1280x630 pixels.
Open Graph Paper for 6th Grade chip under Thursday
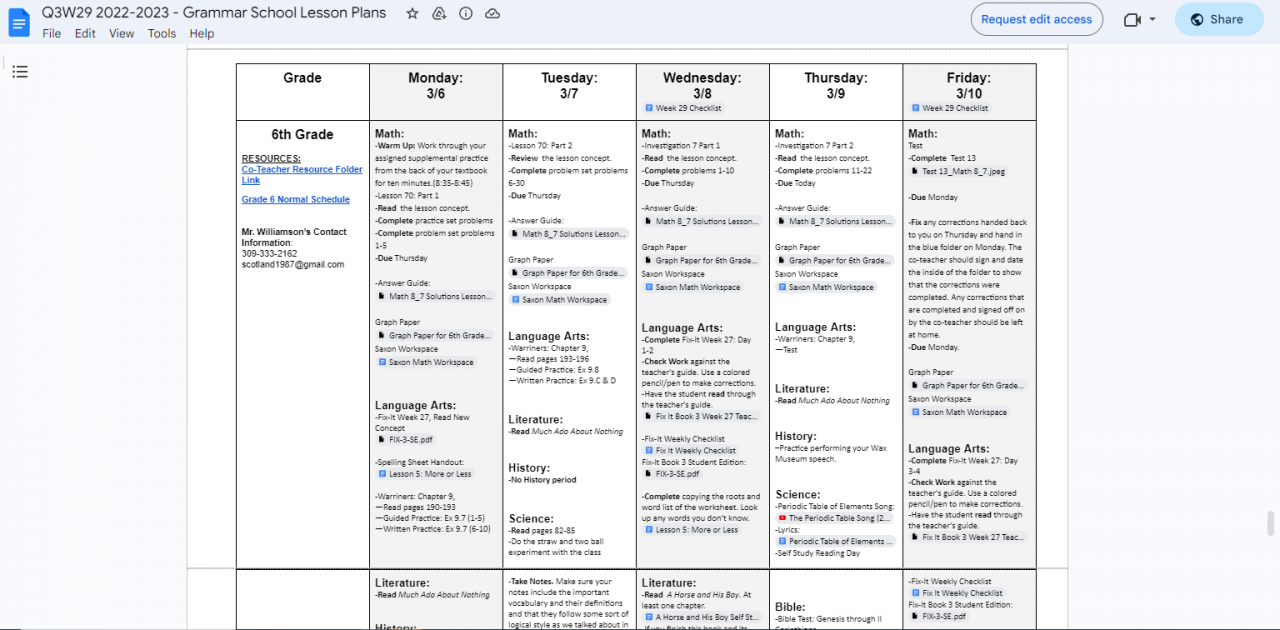(x=837, y=260)
